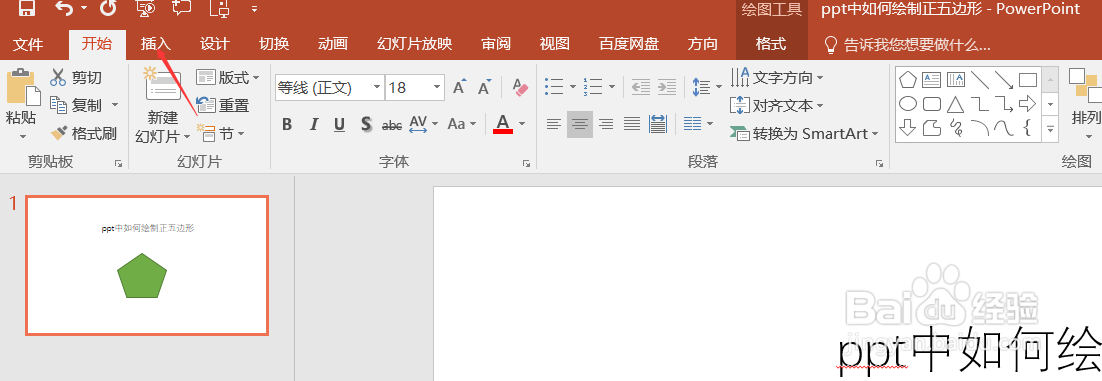Select the right arrow shape

(1028, 104)
